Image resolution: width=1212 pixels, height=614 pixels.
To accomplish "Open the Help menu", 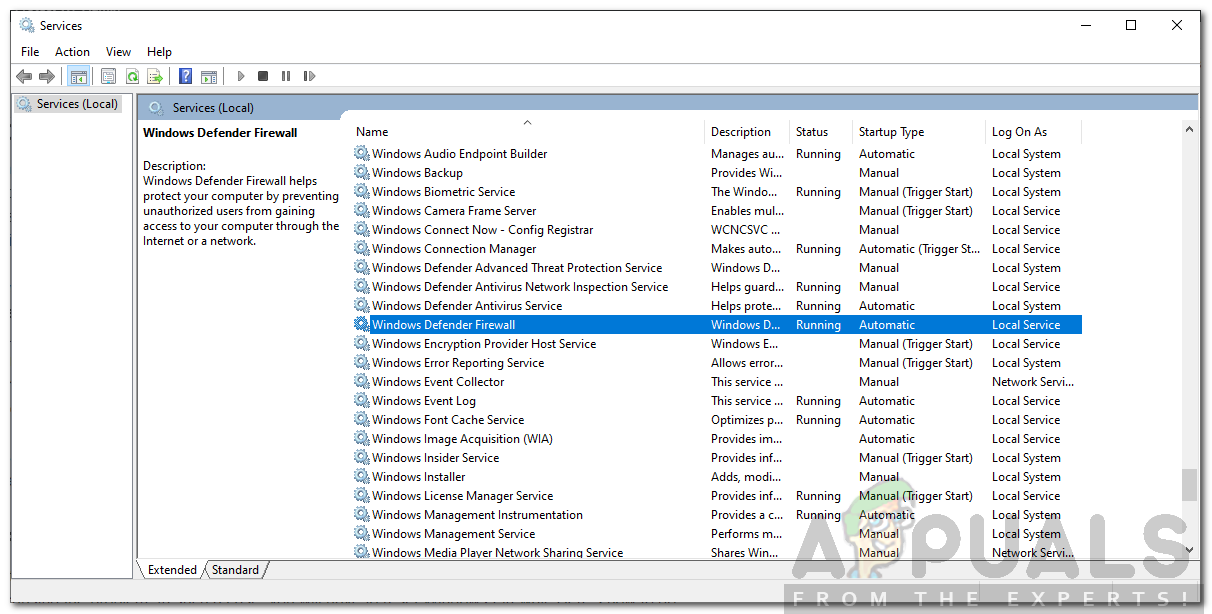I will tap(159, 52).
